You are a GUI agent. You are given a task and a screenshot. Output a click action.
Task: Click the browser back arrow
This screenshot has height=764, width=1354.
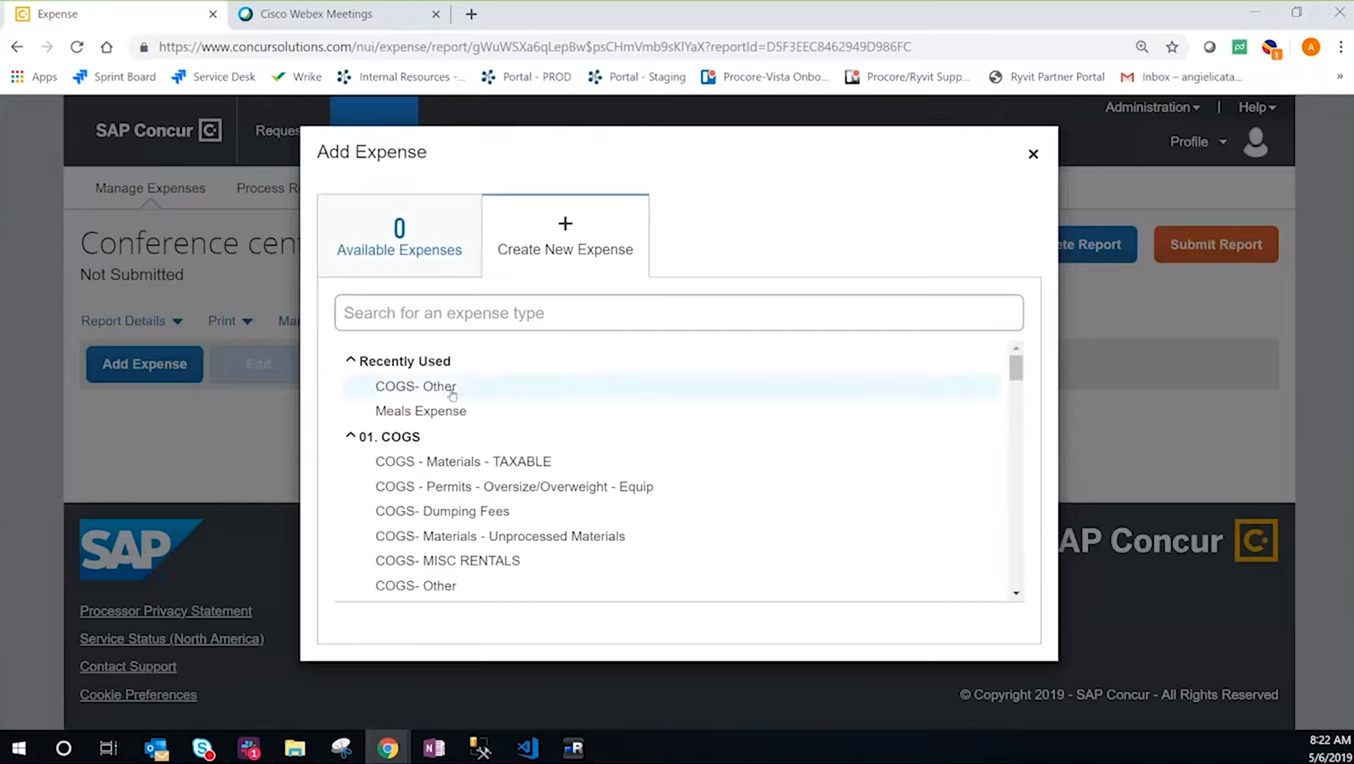pos(17,47)
